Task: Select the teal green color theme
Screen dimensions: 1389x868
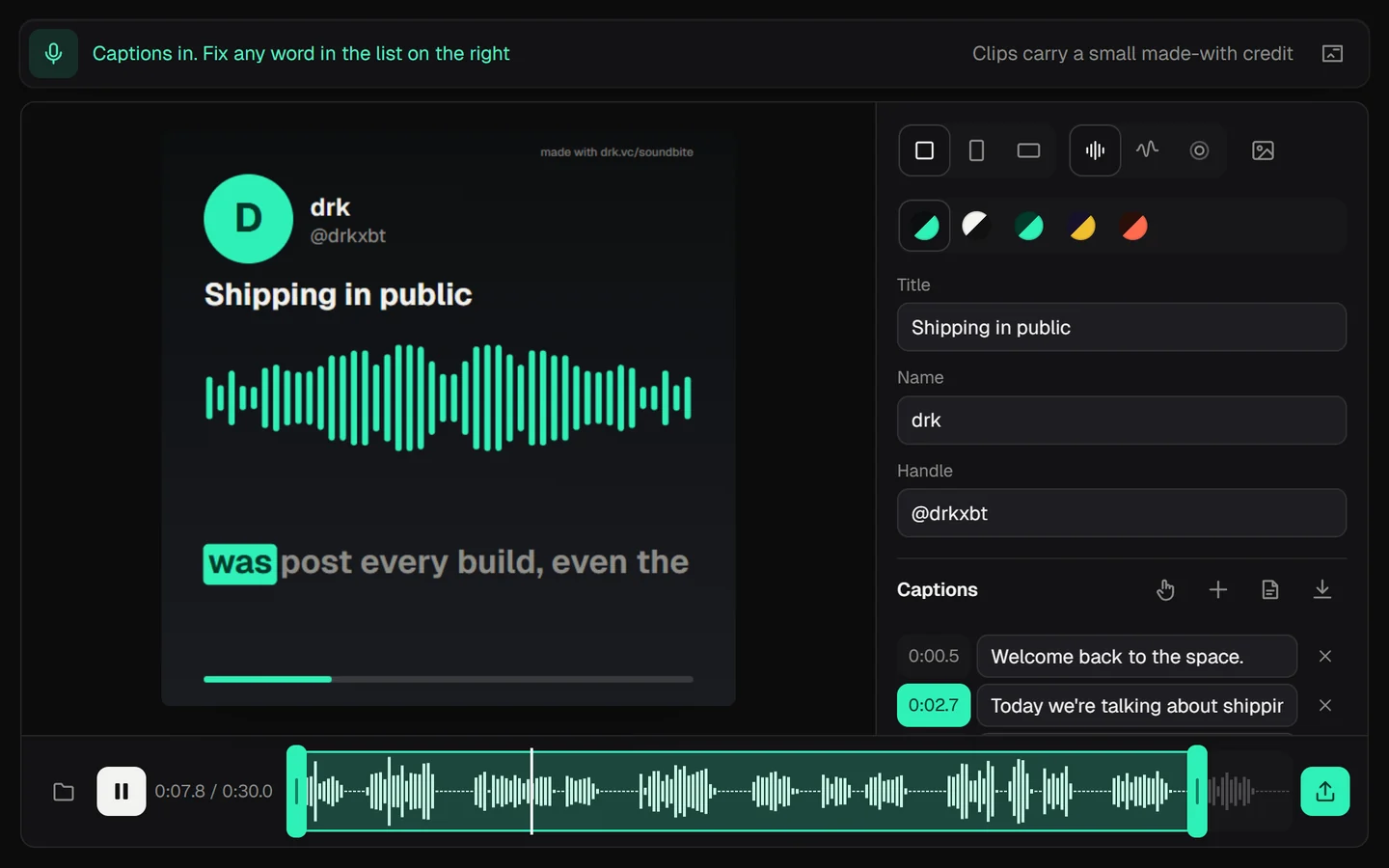Action: click(1029, 226)
